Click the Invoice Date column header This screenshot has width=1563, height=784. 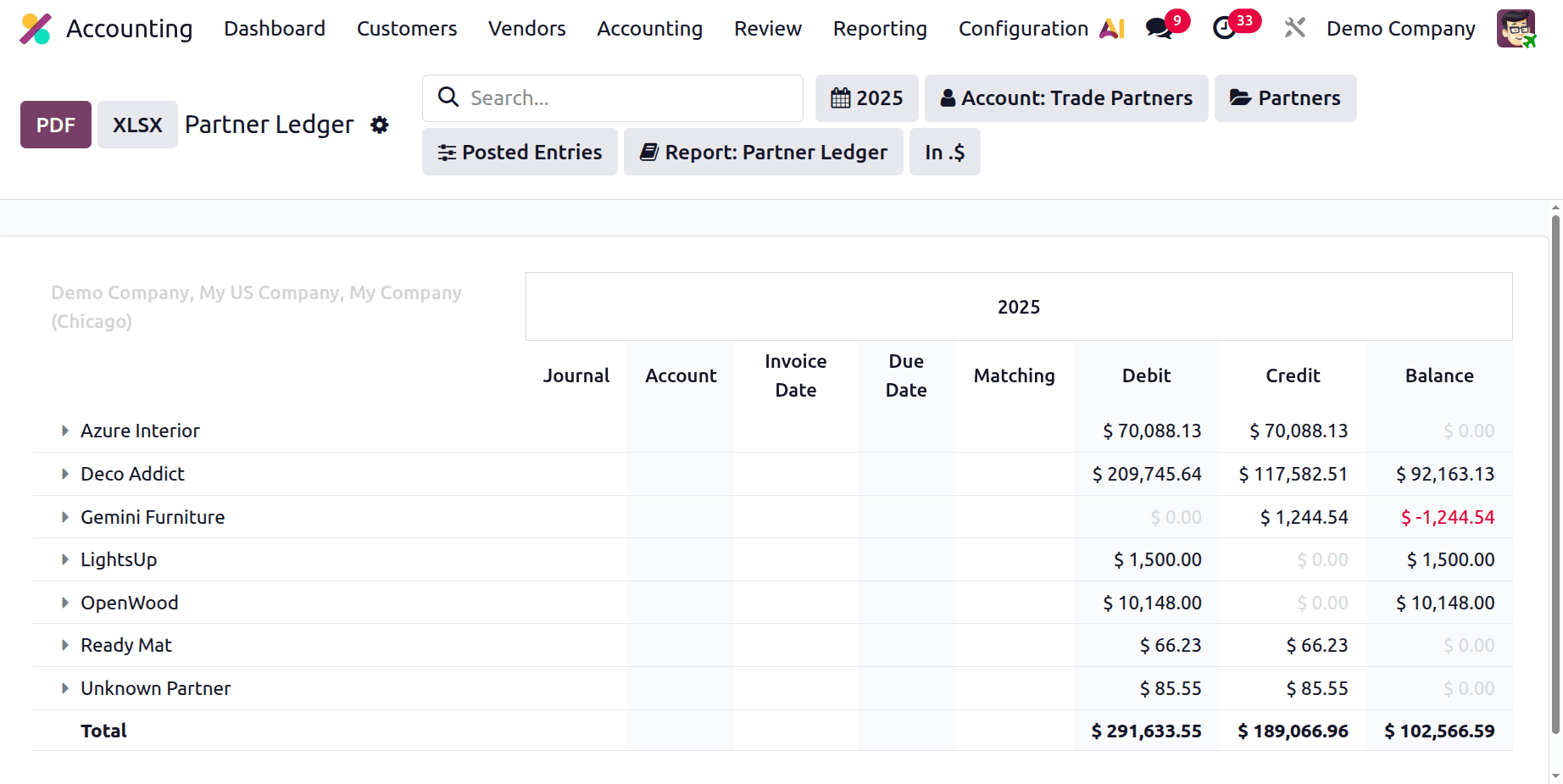(796, 375)
